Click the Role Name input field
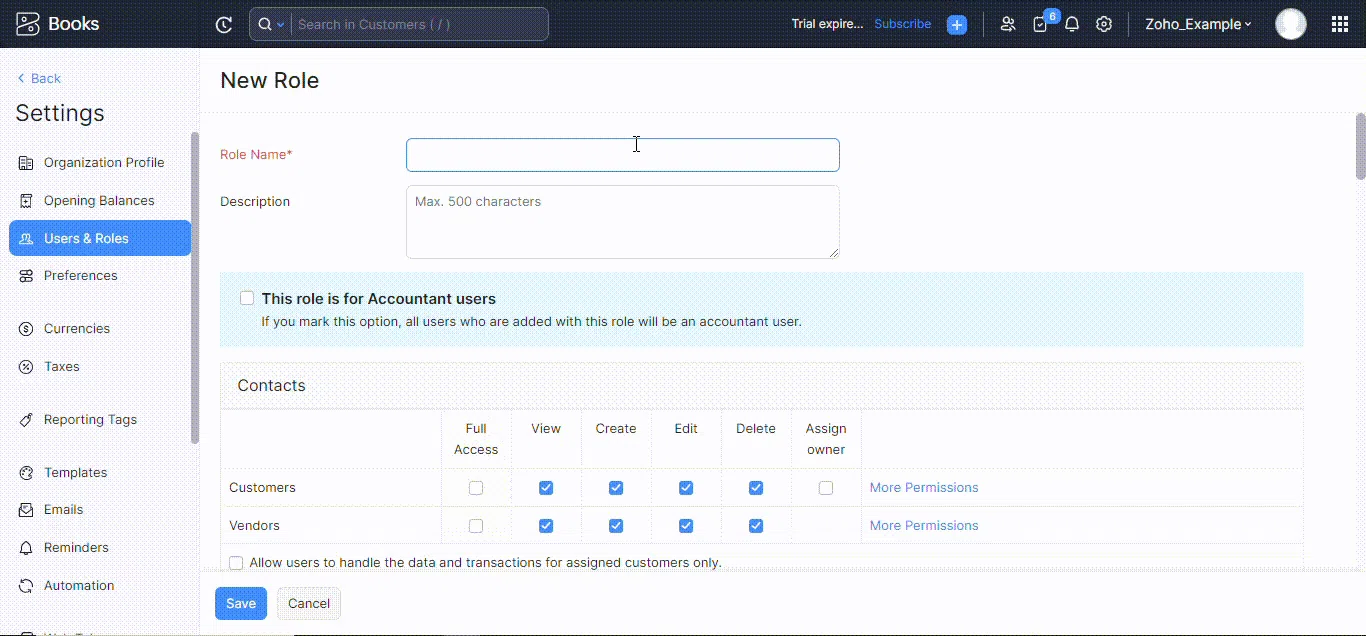The image size is (1366, 636). click(622, 155)
